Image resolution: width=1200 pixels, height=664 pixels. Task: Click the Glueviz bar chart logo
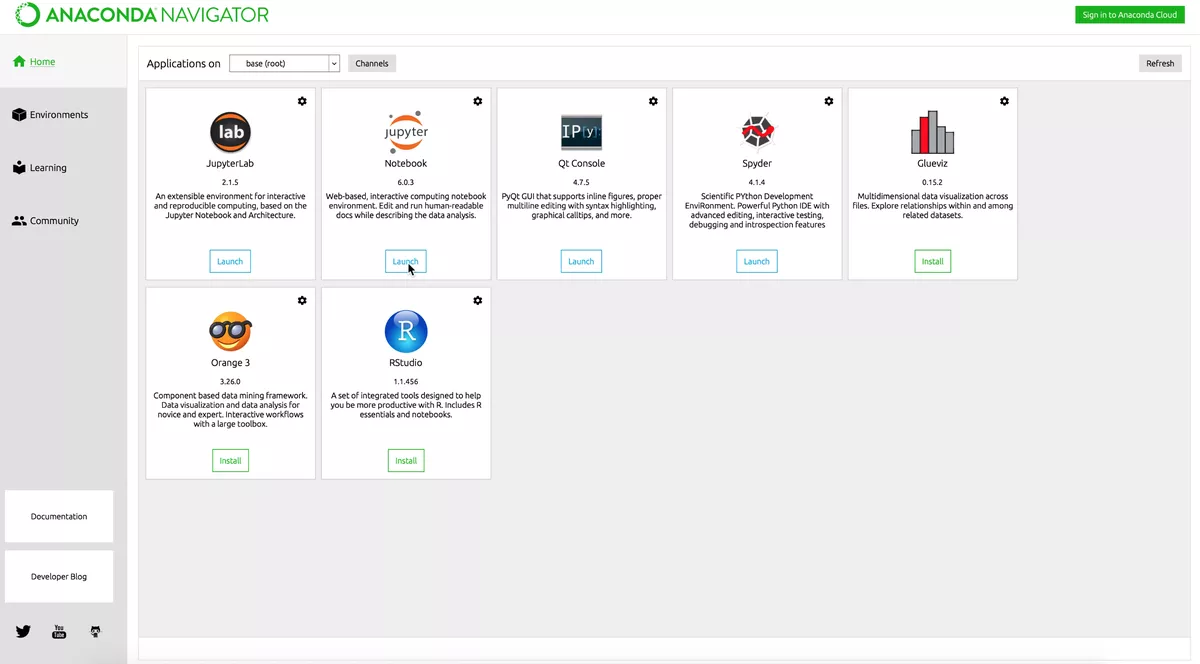(x=932, y=132)
